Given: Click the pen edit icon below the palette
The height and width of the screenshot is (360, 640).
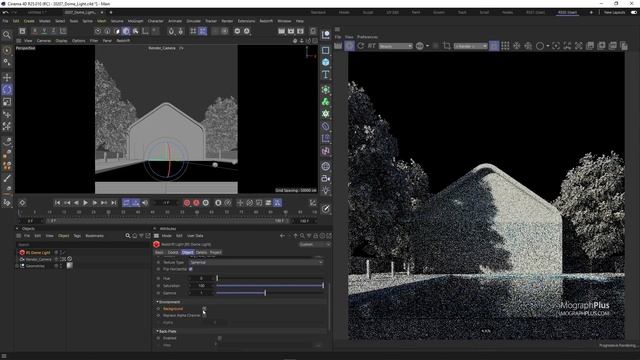Looking at the screenshot, I should (x=325, y=209).
